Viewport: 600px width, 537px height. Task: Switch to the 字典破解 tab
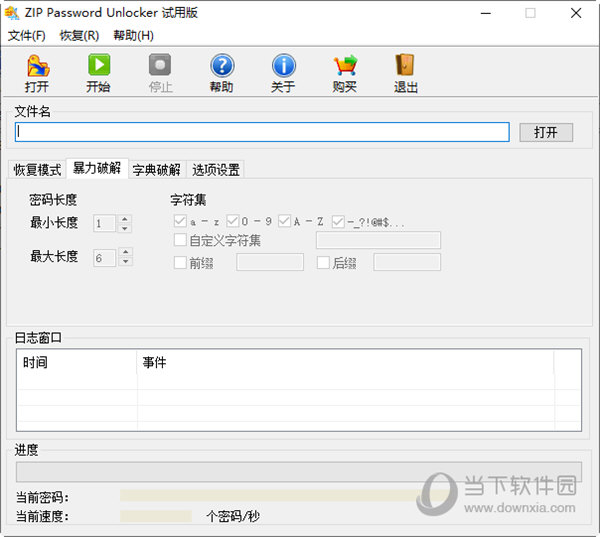tap(157, 170)
